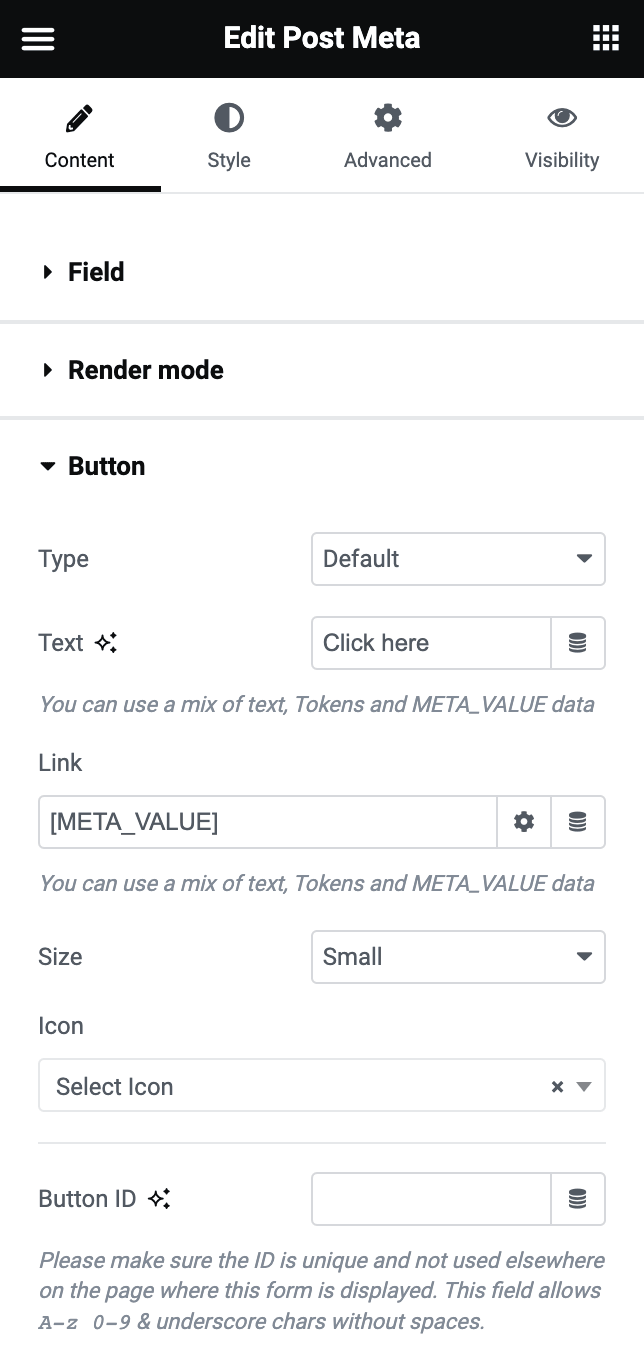Open Link options gear icon

(x=524, y=822)
